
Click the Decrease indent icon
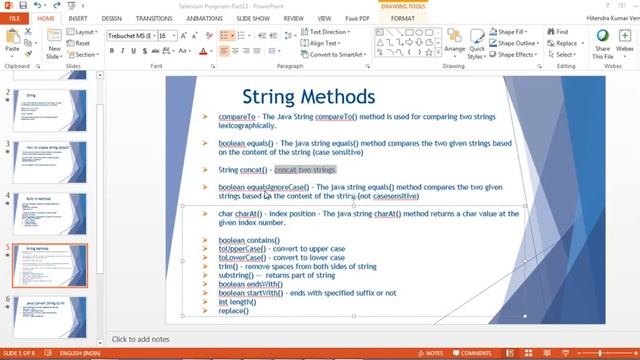tap(262, 36)
